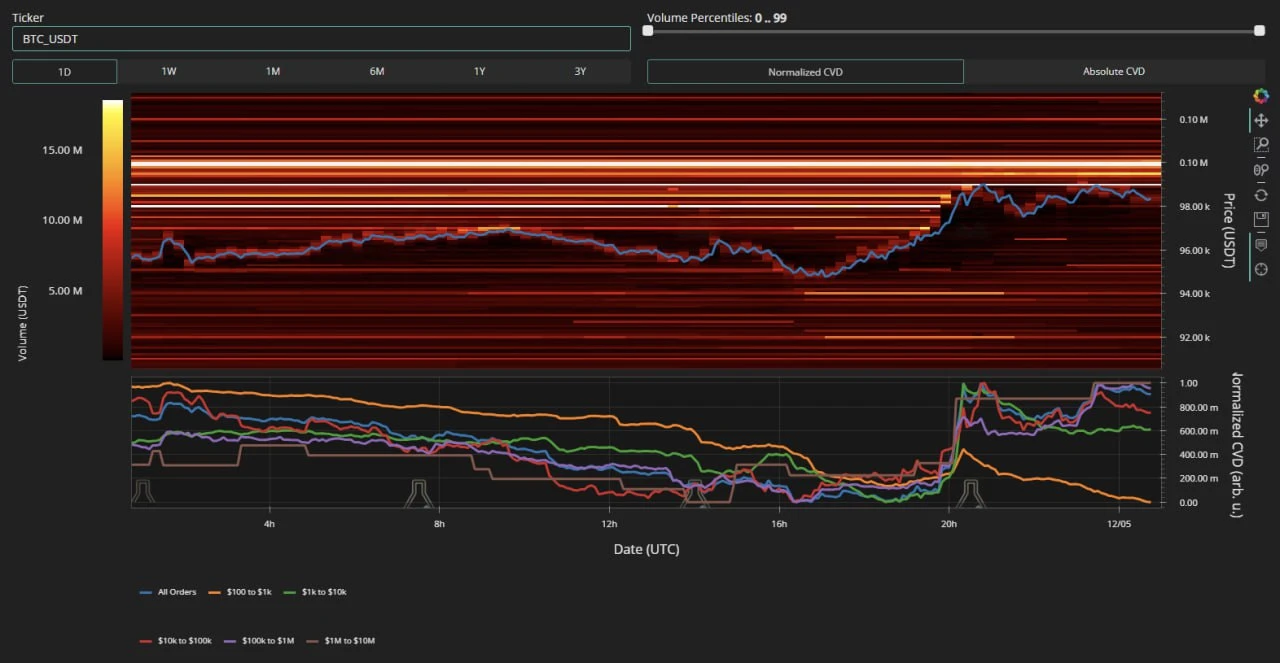The height and width of the screenshot is (663, 1280).
Task: Click the '800.00 m' CVD tick label
Action: pyautogui.click(x=1197, y=408)
